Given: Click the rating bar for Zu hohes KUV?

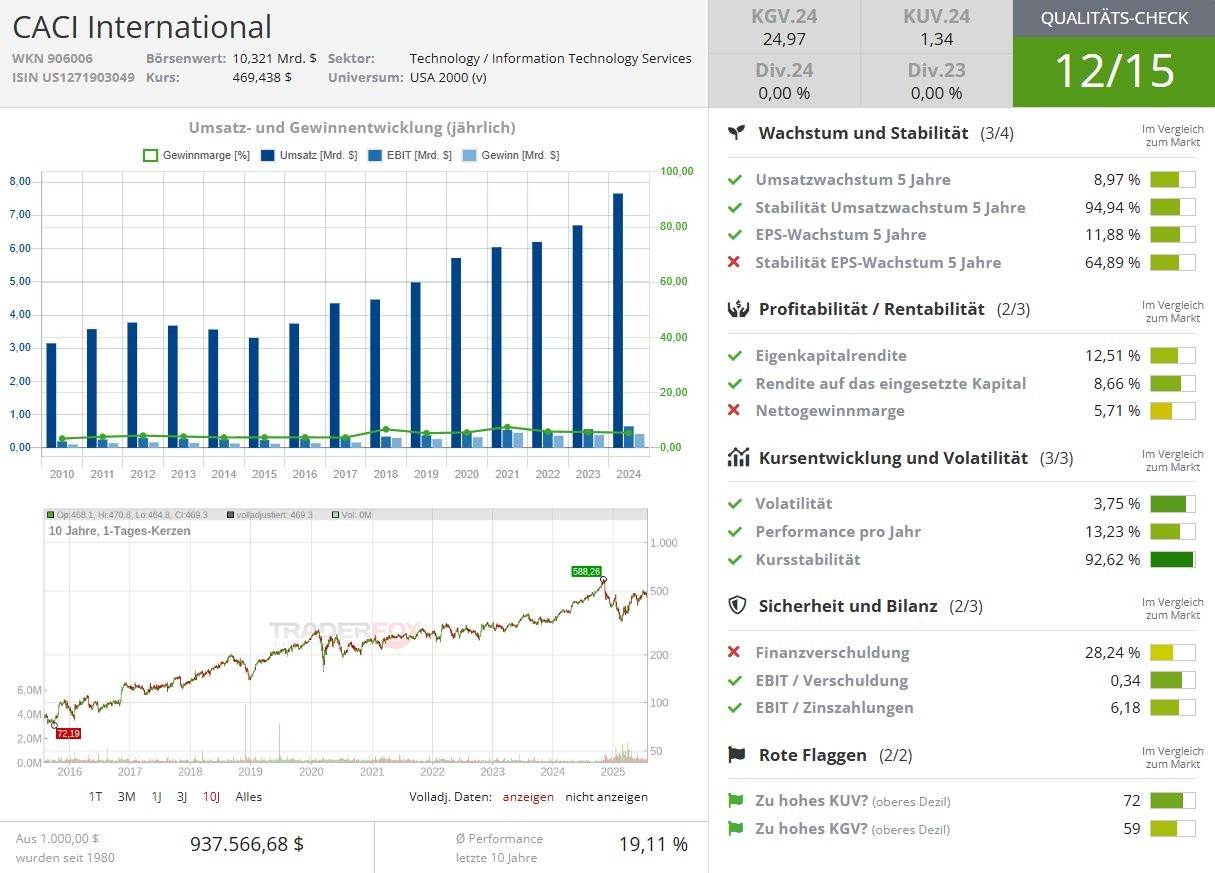Looking at the screenshot, I should (1173, 801).
